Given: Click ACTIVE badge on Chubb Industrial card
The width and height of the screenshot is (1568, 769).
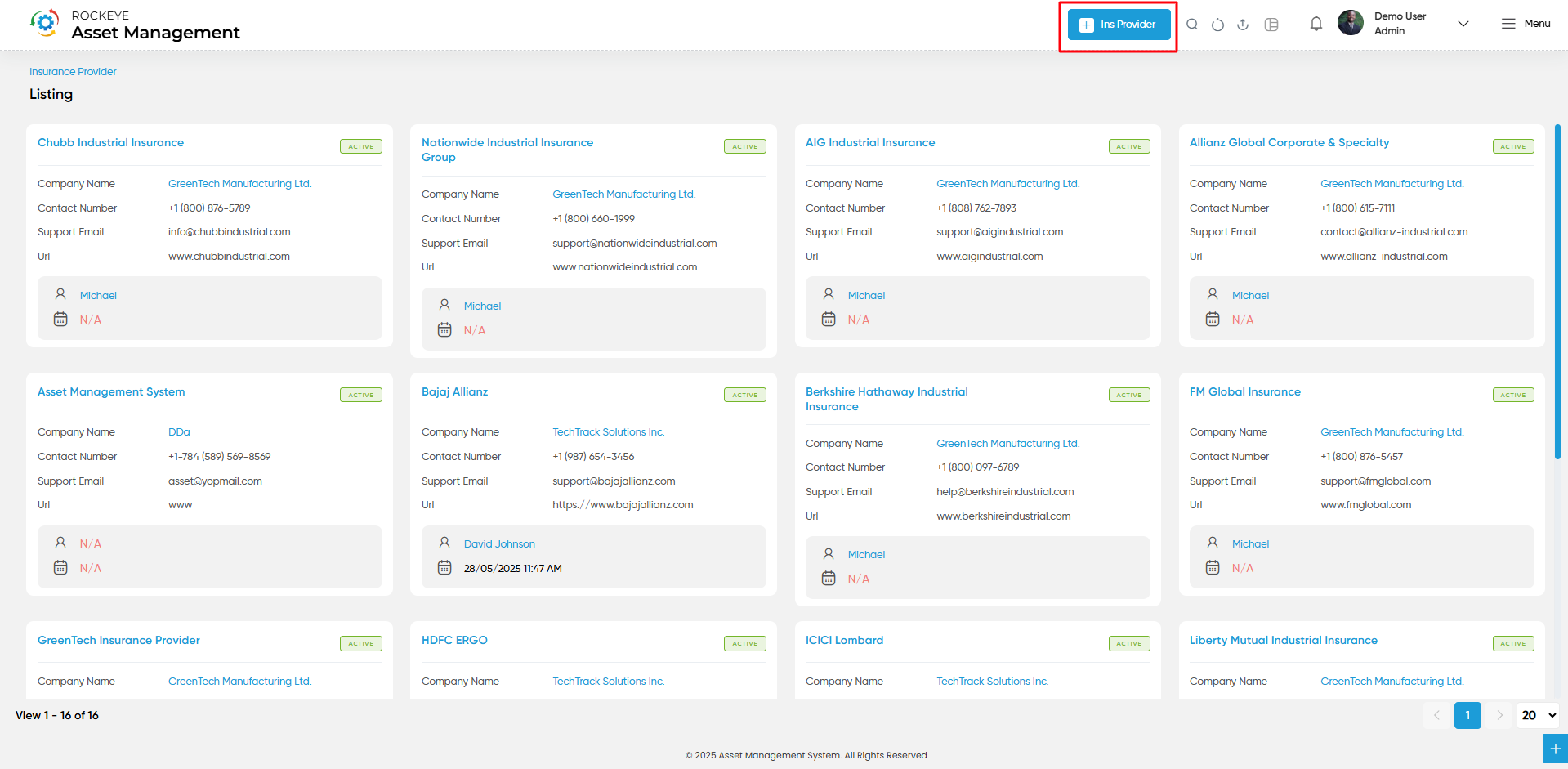Looking at the screenshot, I should click(x=361, y=146).
